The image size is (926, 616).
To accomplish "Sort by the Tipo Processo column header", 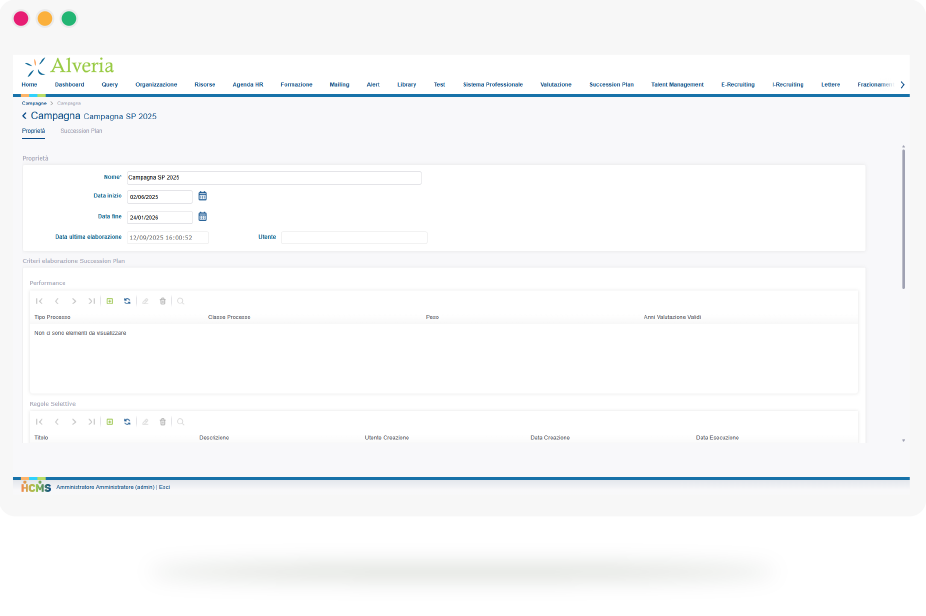I will 52,317.
